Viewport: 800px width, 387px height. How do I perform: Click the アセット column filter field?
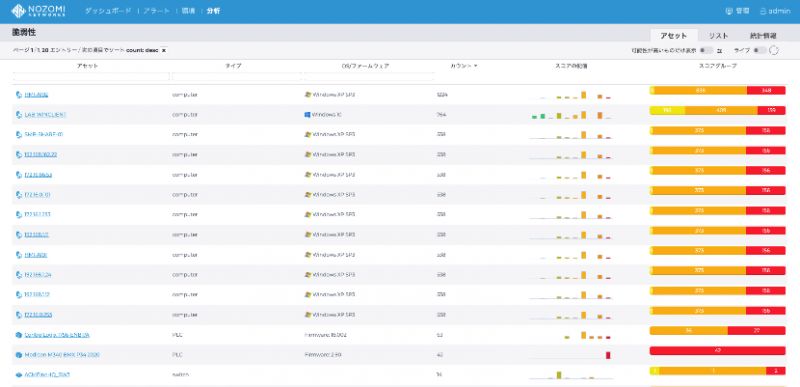tap(91, 76)
